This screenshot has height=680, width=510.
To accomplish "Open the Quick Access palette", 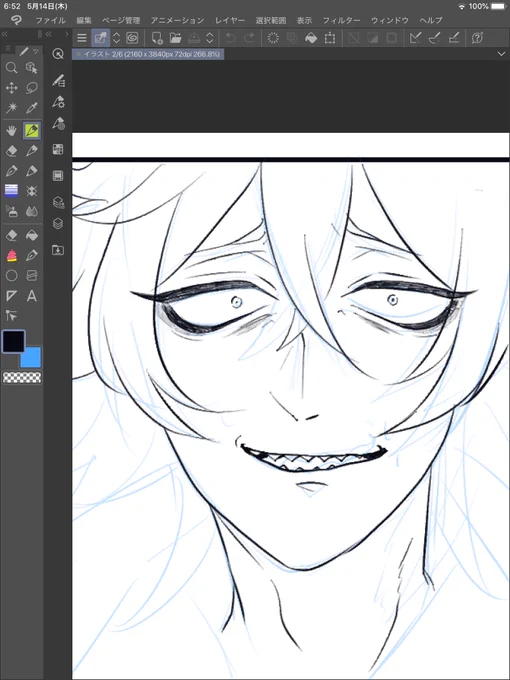I will pos(58,54).
